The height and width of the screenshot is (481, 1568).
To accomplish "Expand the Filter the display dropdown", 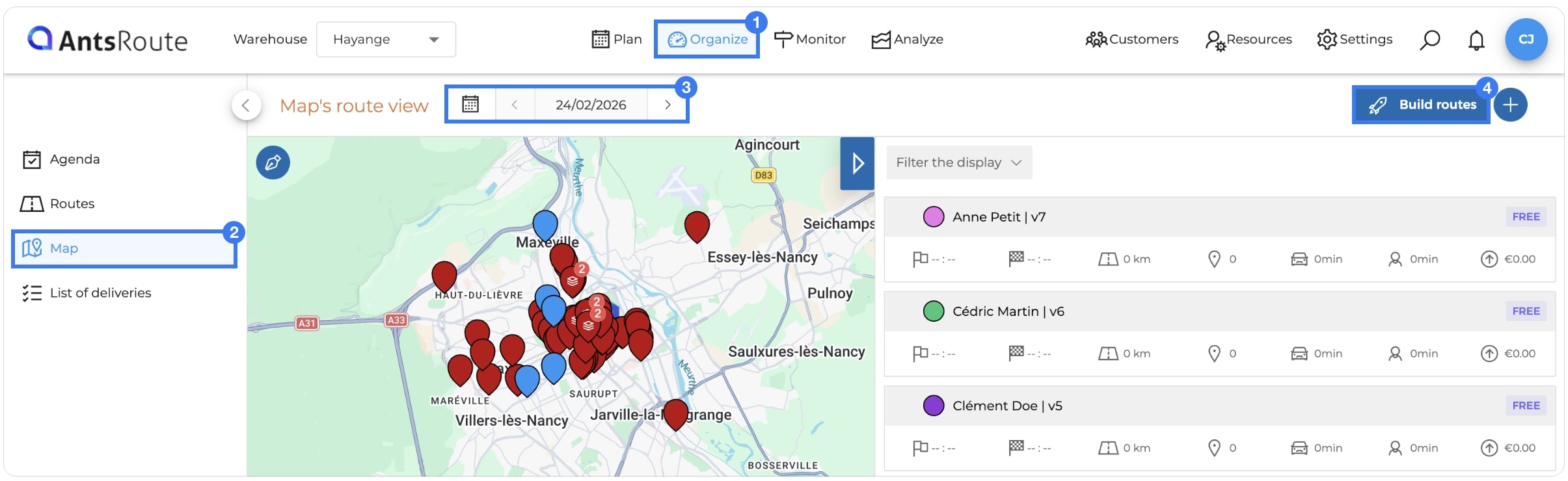I will (958, 162).
